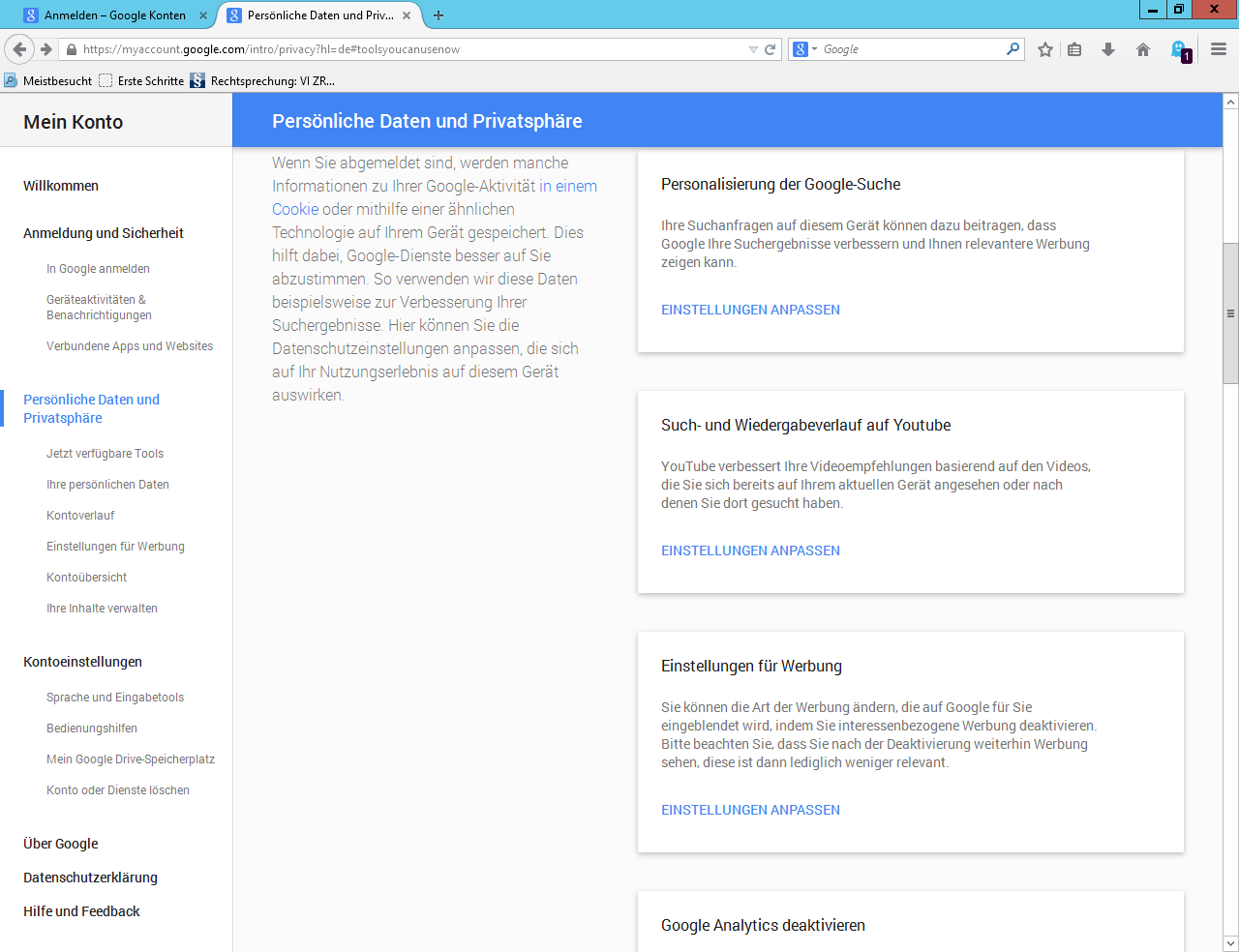
Task: Select Persönliche Daten und Privatsphäre in sidebar
Action: 91,408
